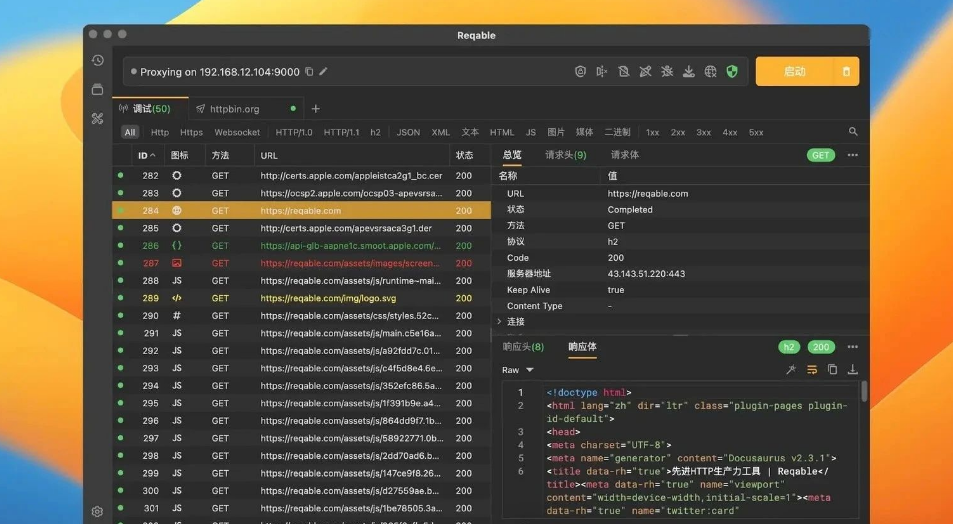Click the green 200 status badge

pyautogui.click(x=821, y=347)
